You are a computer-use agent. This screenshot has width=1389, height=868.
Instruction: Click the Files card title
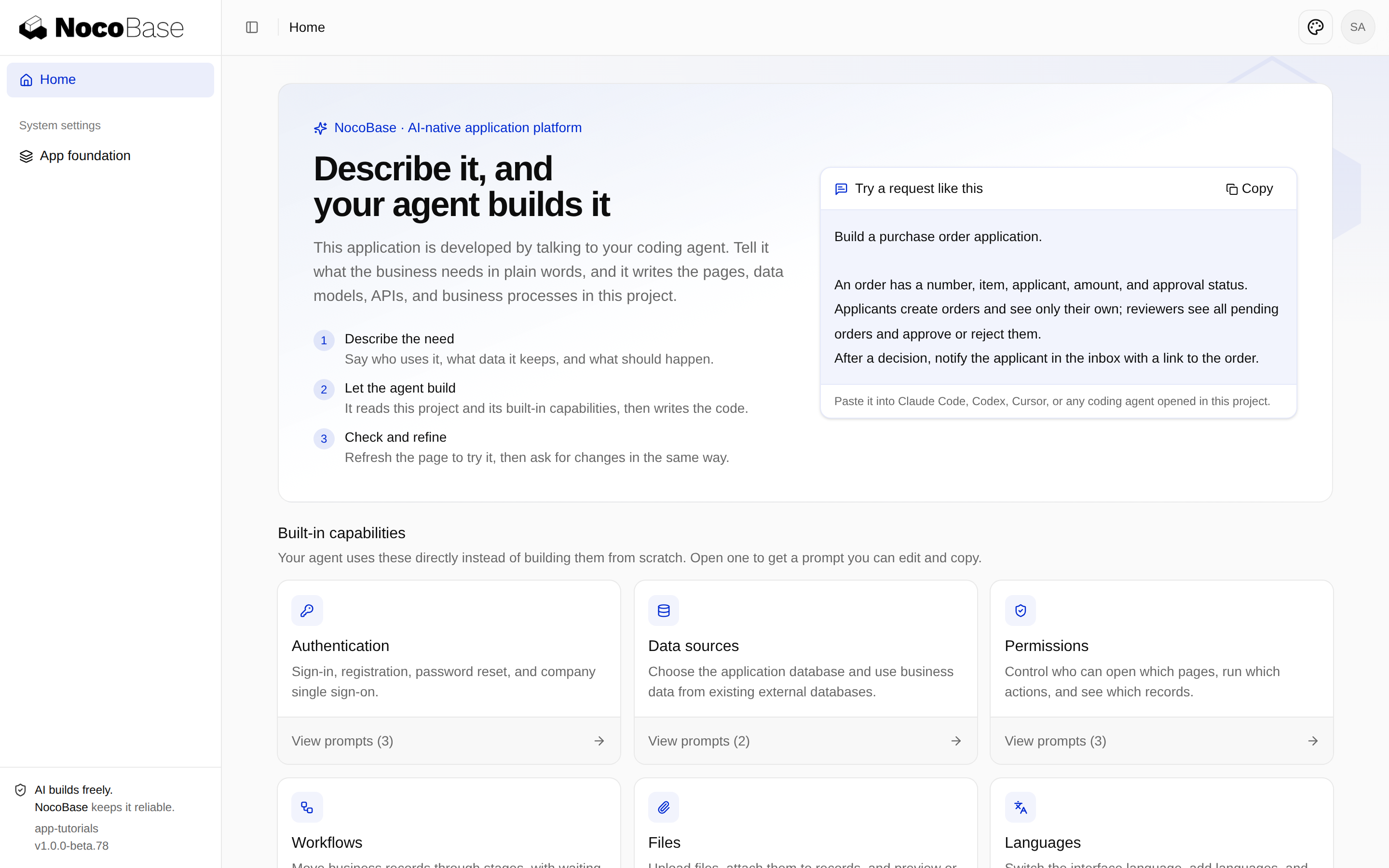click(664, 843)
